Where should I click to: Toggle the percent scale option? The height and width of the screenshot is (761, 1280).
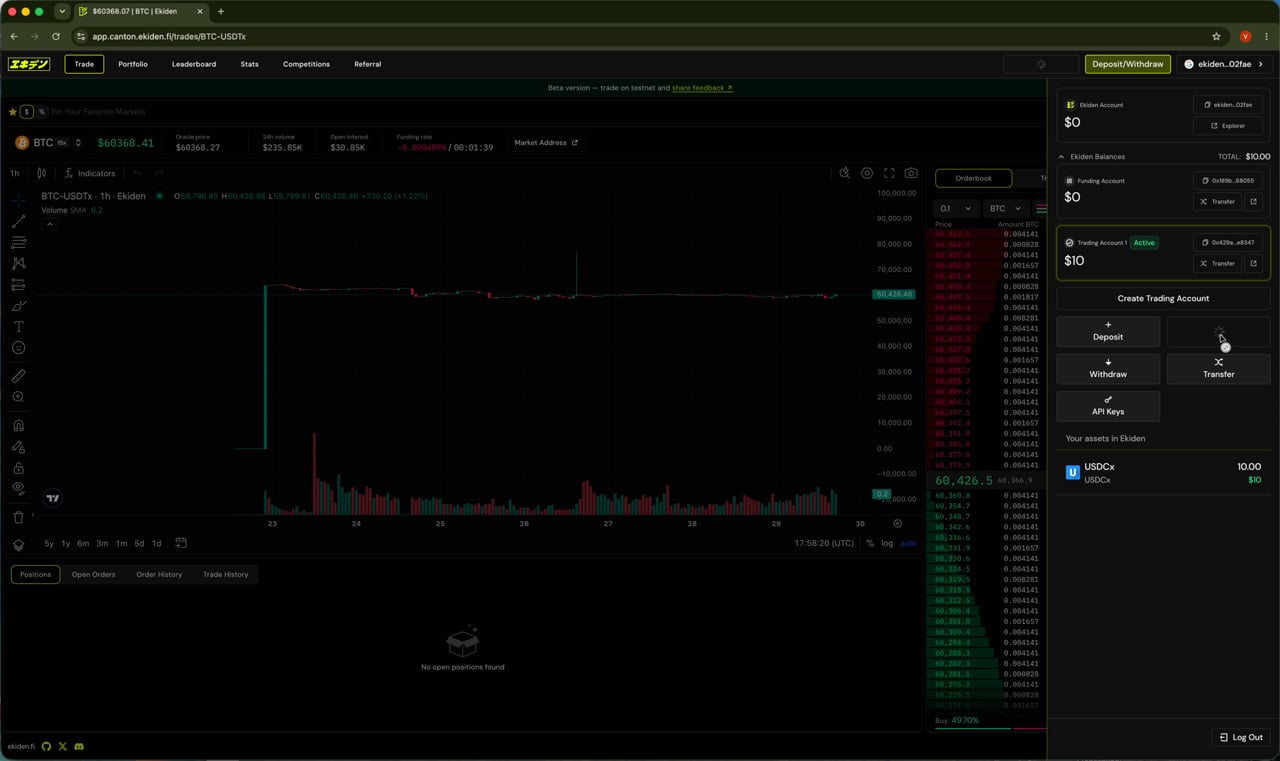[x=870, y=543]
